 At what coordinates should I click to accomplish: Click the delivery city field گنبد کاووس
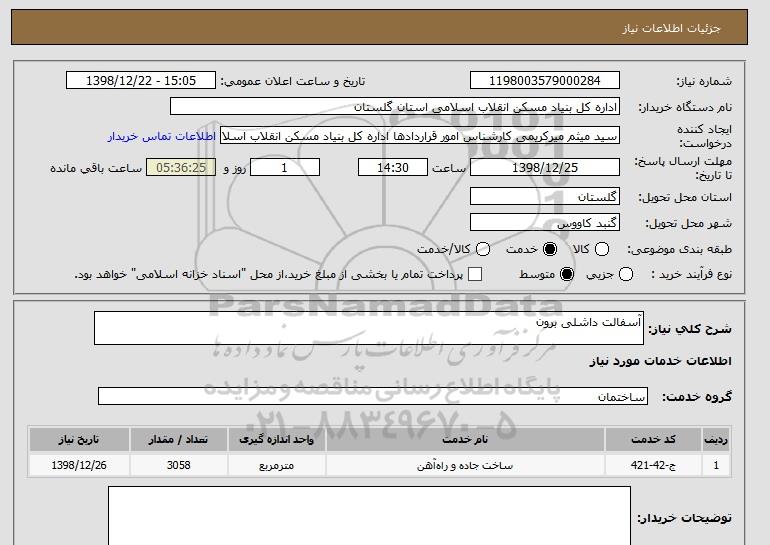(x=545, y=223)
